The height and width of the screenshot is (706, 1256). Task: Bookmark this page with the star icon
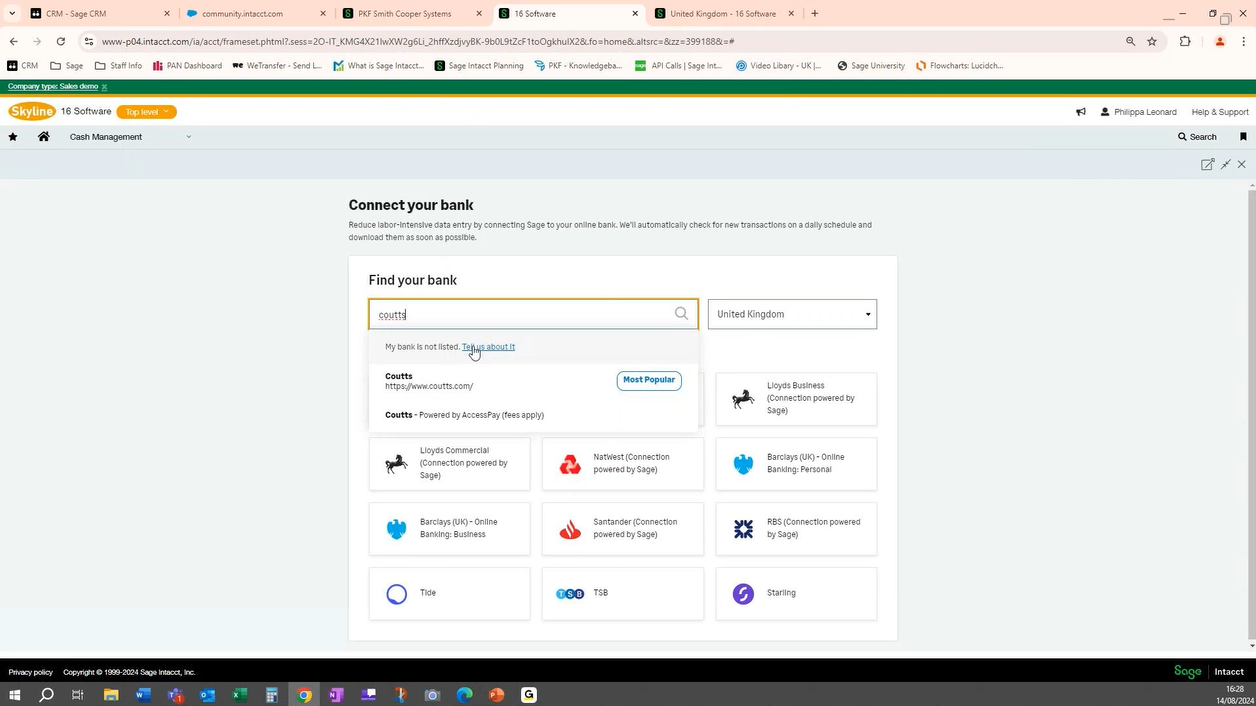(x=1152, y=41)
